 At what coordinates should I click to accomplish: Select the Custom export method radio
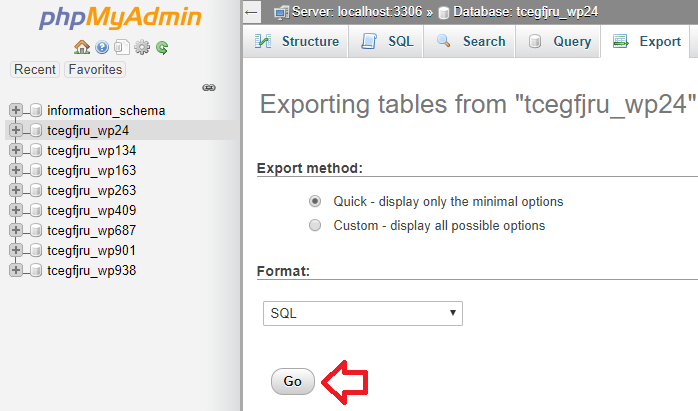pos(315,225)
